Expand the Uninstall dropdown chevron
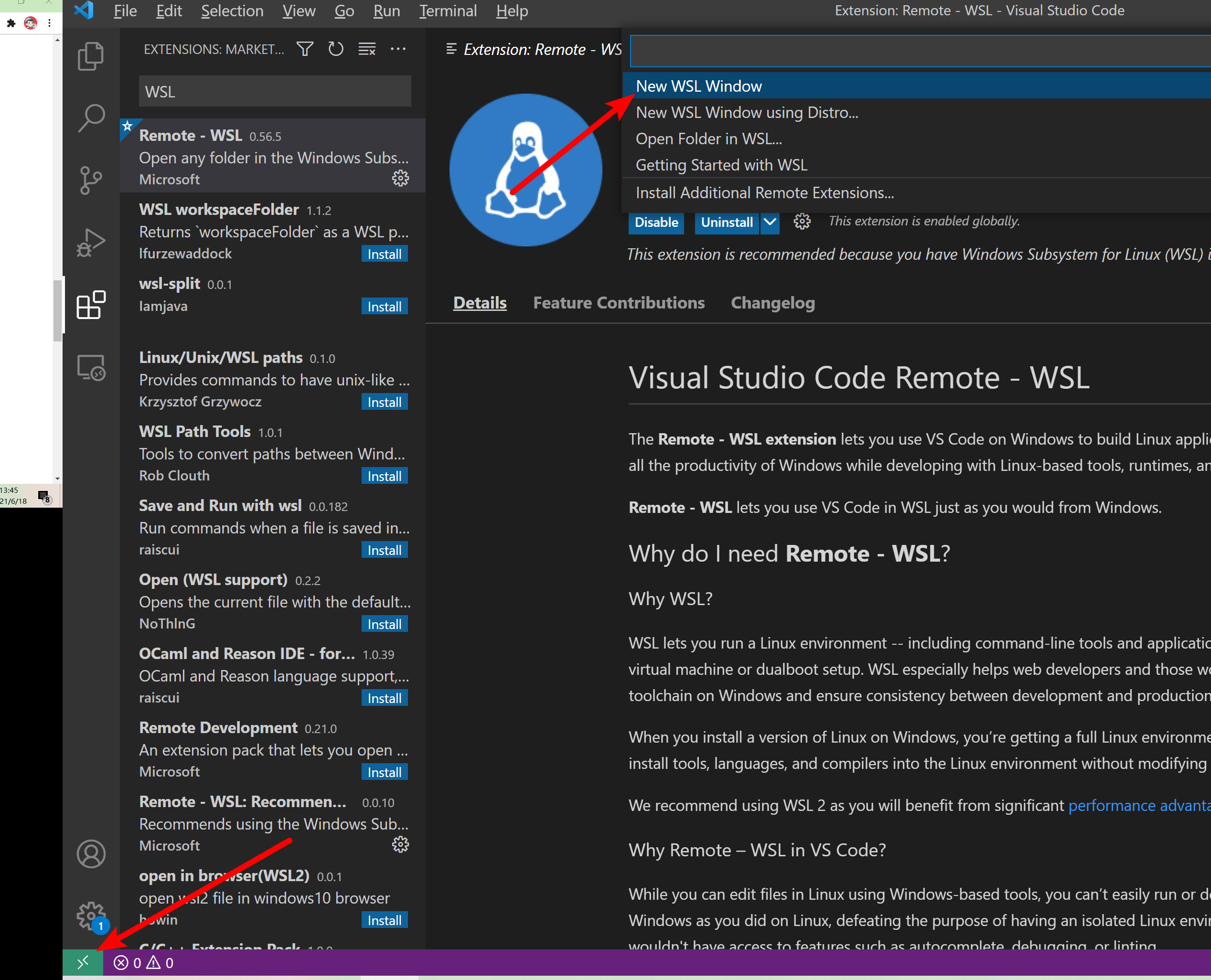This screenshot has height=980, width=1211. pos(770,223)
